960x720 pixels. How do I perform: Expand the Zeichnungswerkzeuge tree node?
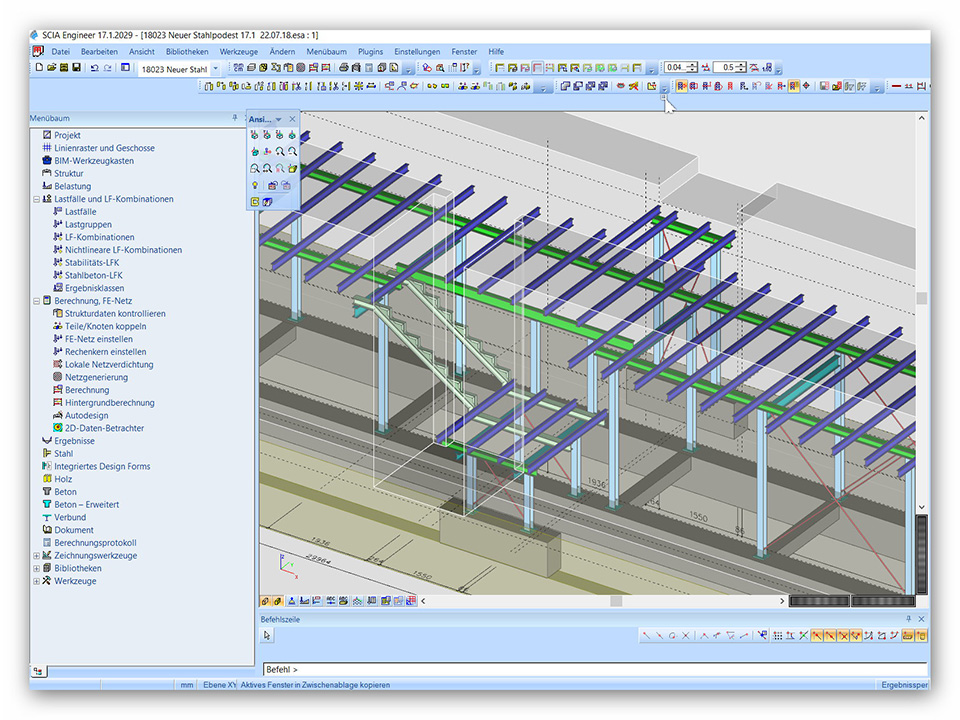[x=36, y=556]
